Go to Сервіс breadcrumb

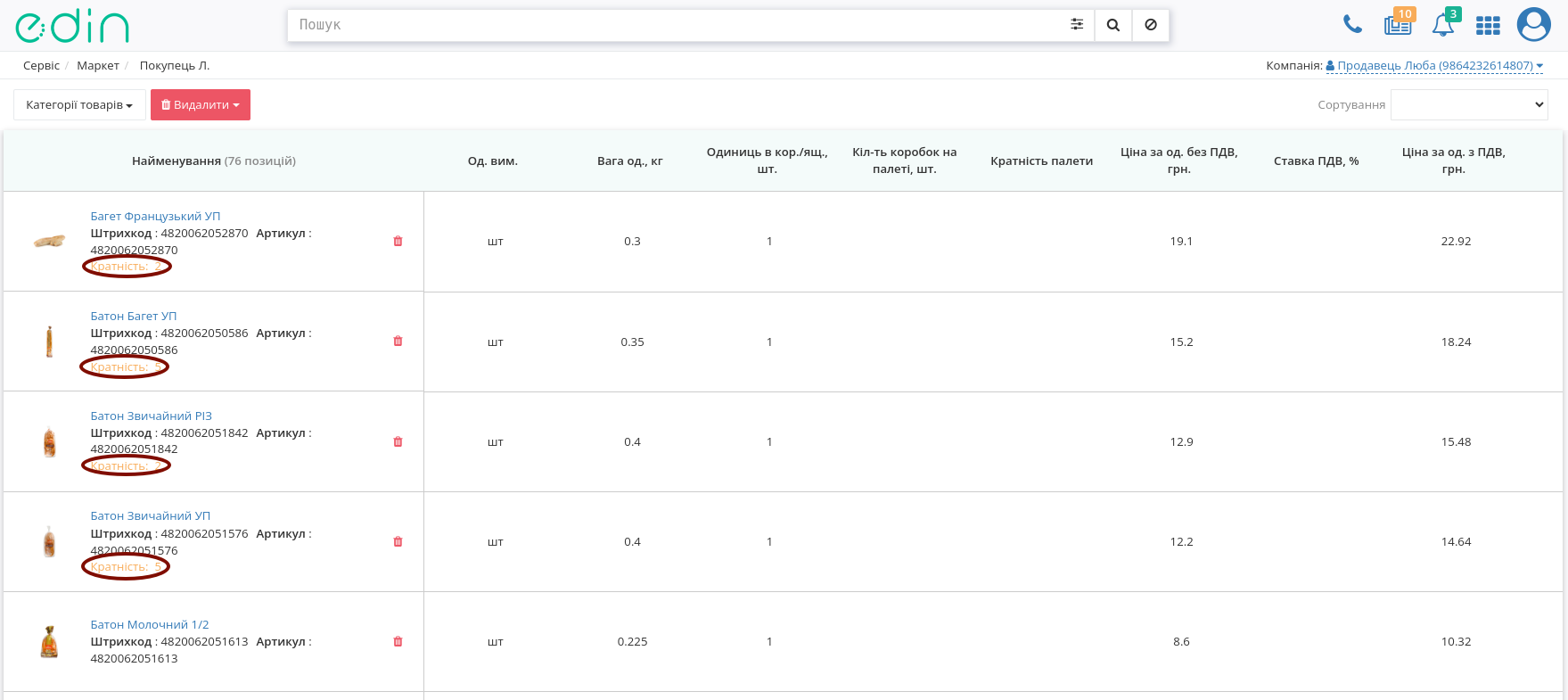click(41, 65)
